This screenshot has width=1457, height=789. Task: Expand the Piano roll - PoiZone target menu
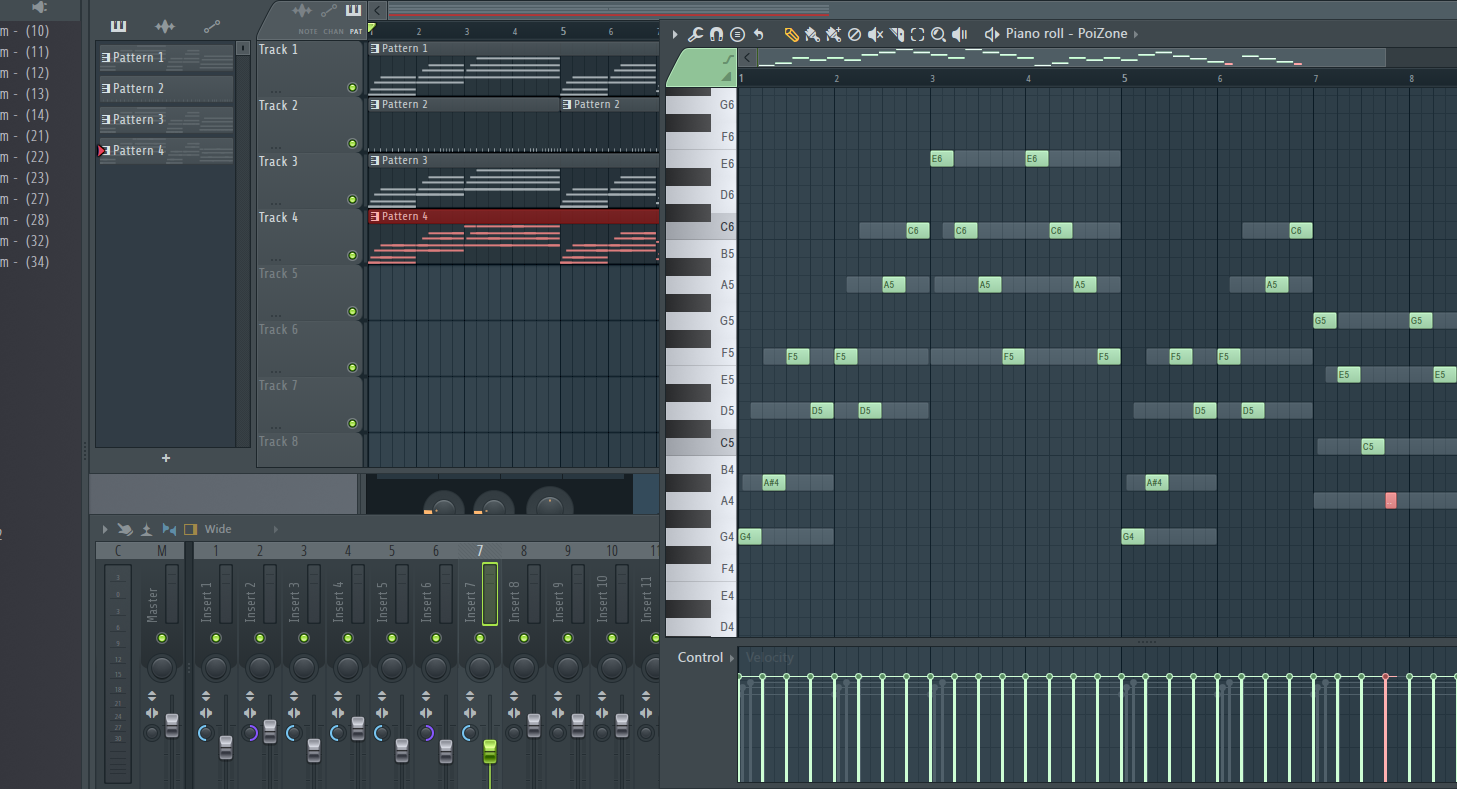(1136, 34)
